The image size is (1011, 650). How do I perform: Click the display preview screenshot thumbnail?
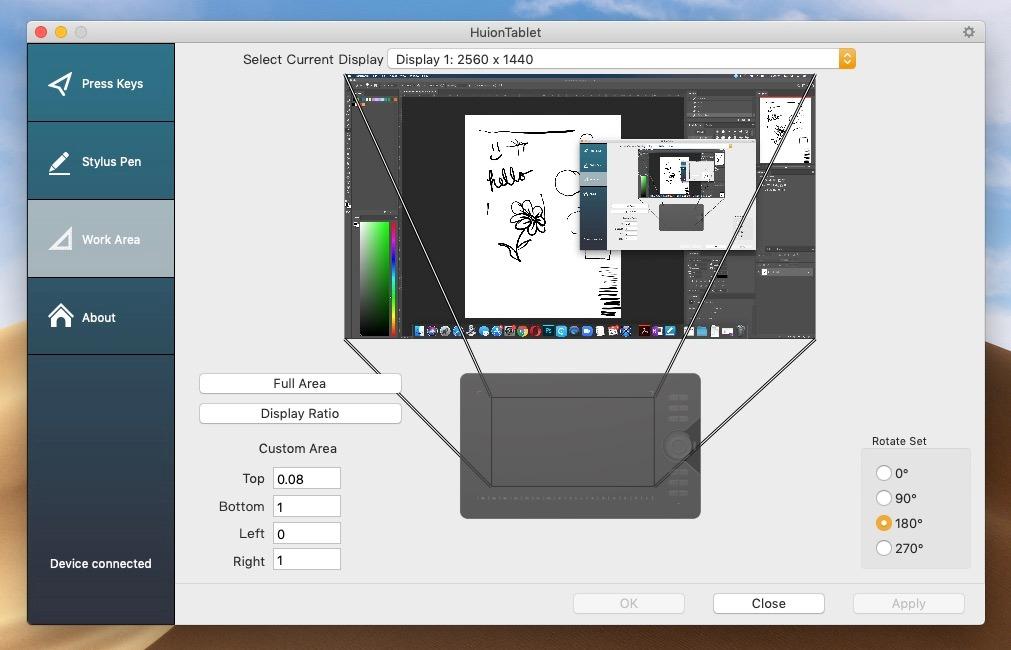pyautogui.click(x=579, y=206)
